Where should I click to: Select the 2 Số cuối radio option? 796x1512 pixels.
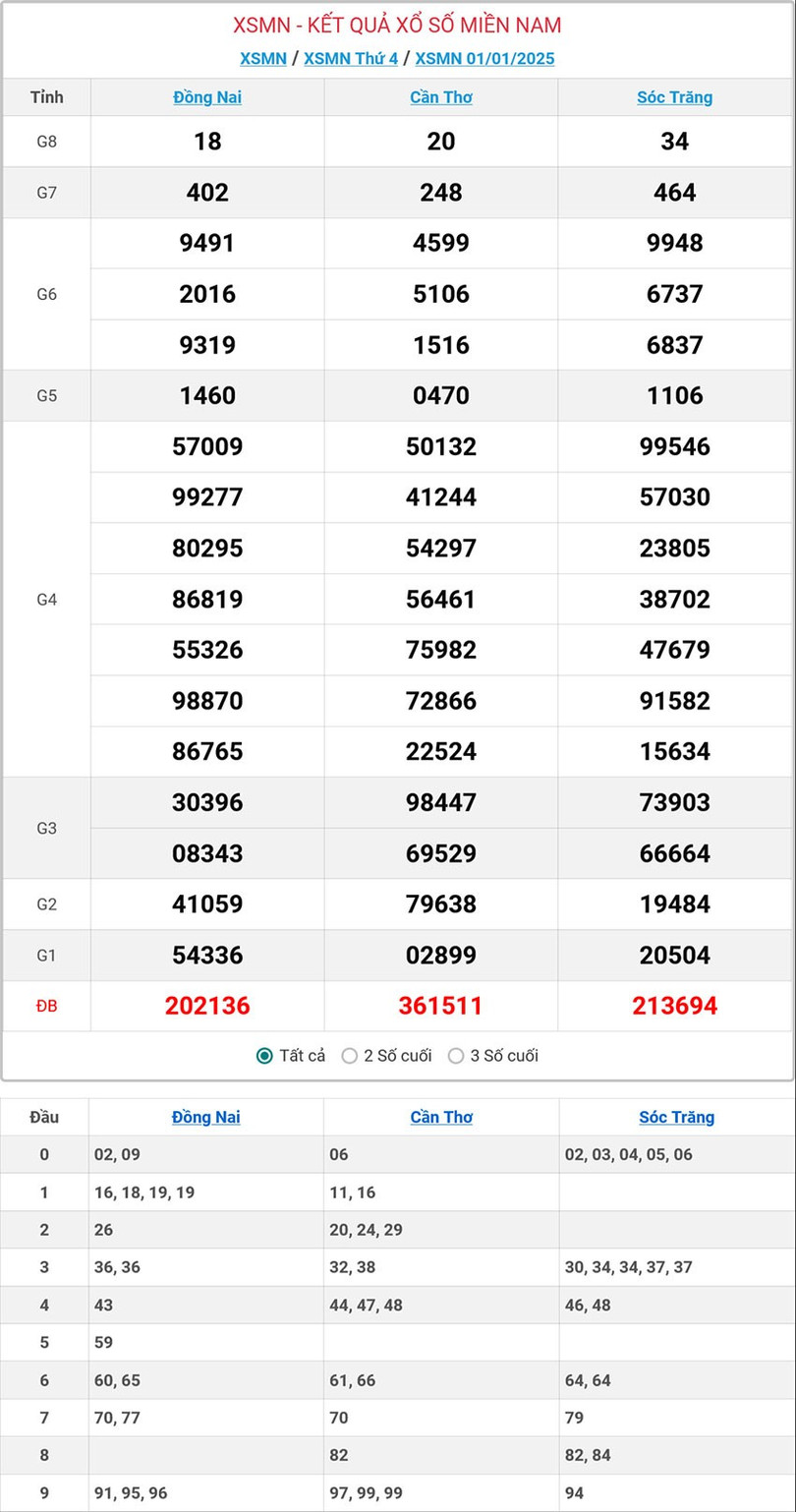[x=350, y=1056]
